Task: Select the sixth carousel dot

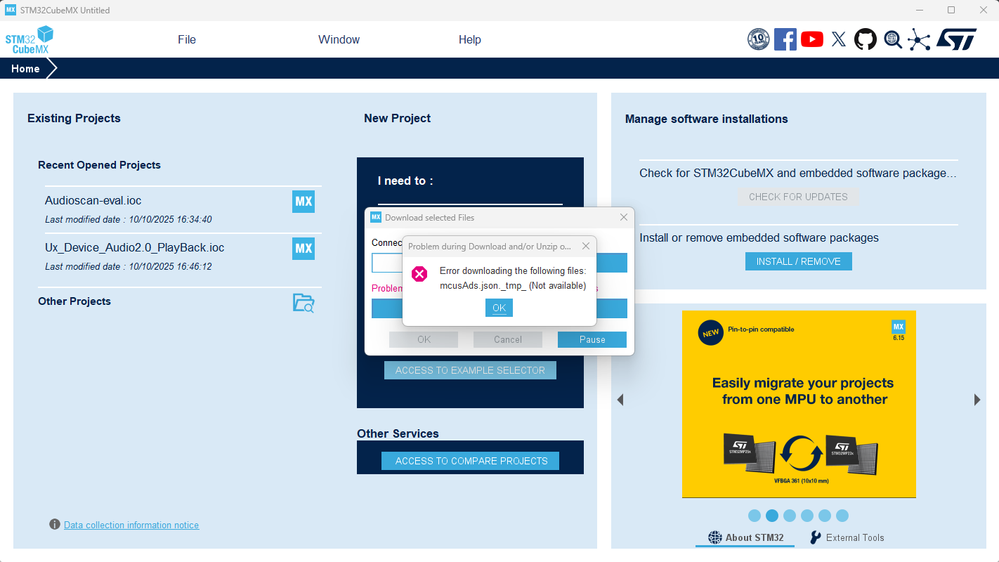Action: click(842, 515)
